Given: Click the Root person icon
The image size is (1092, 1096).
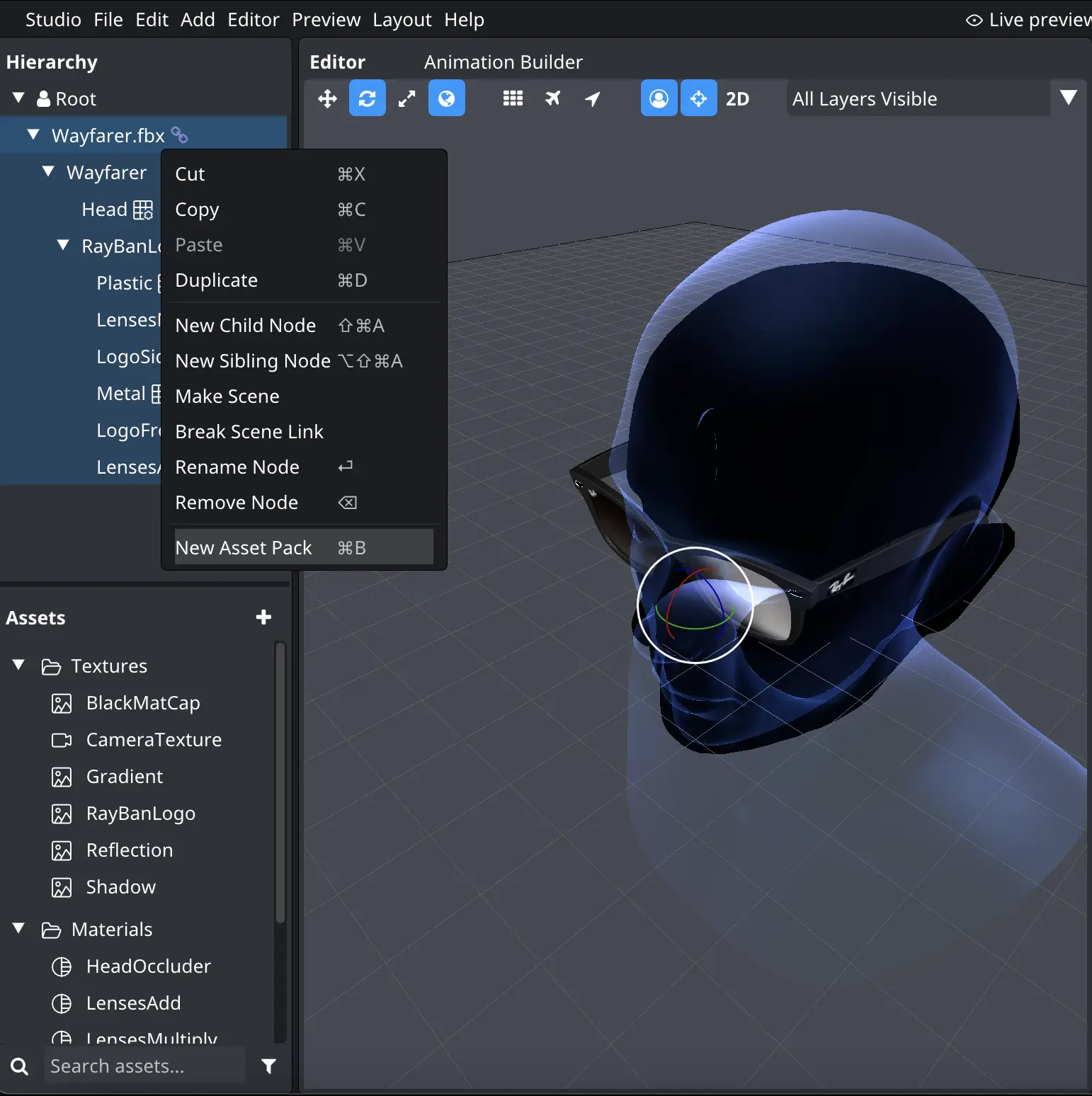Looking at the screenshot, I should (43, 98).
